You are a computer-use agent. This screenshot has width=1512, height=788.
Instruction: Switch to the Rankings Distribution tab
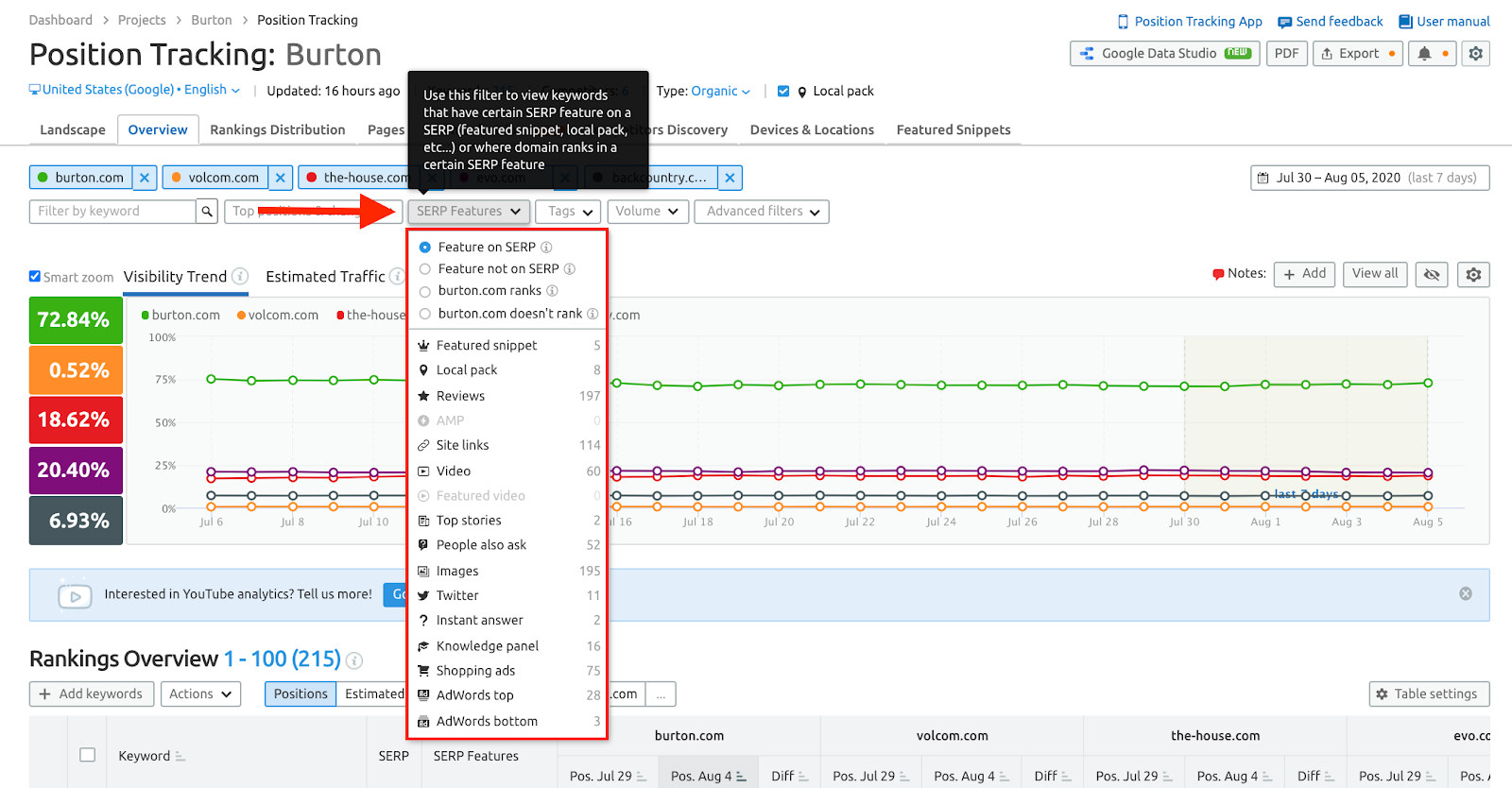277,130
